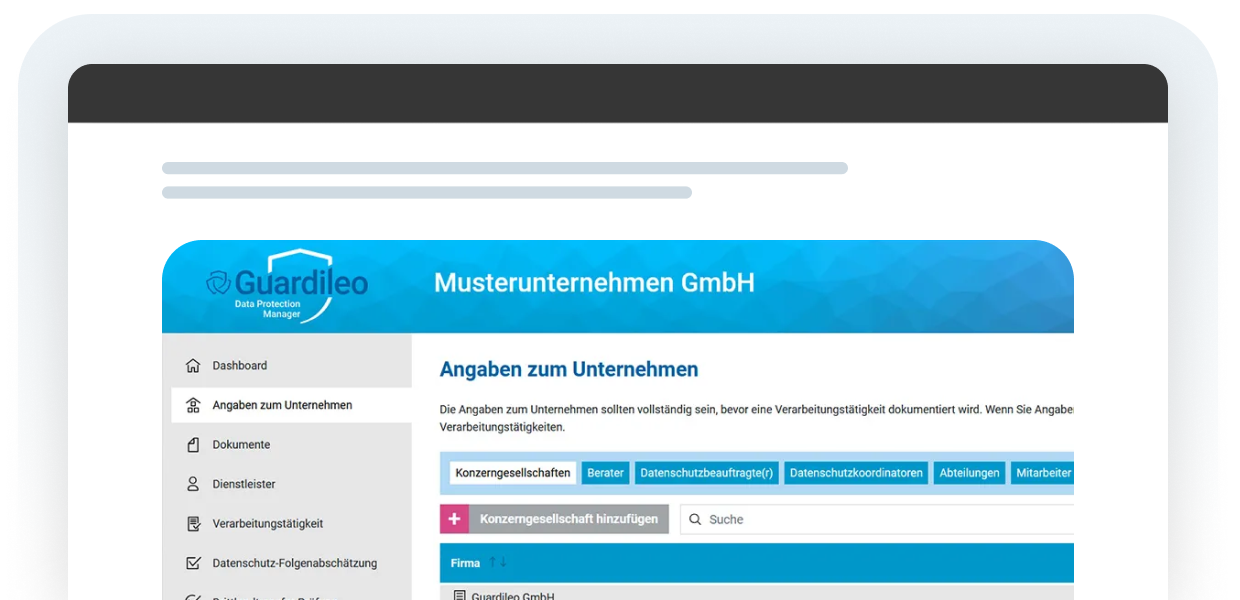The width and height of the screenshot is (1240, 600).
Task: Select the Guardileo GmbH table row
Action: (x=757, y=592)
